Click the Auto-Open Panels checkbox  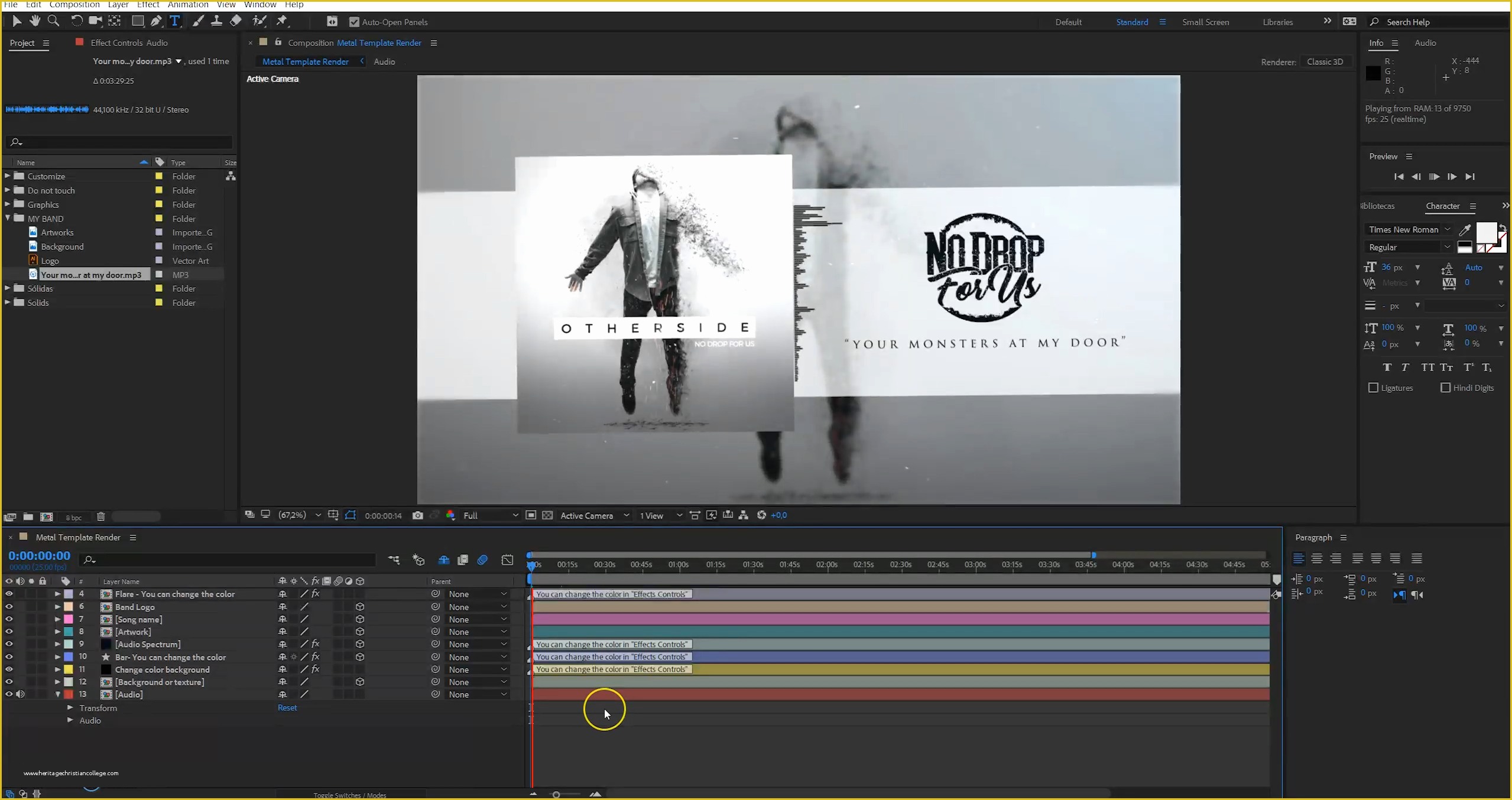tap(355, 22)
